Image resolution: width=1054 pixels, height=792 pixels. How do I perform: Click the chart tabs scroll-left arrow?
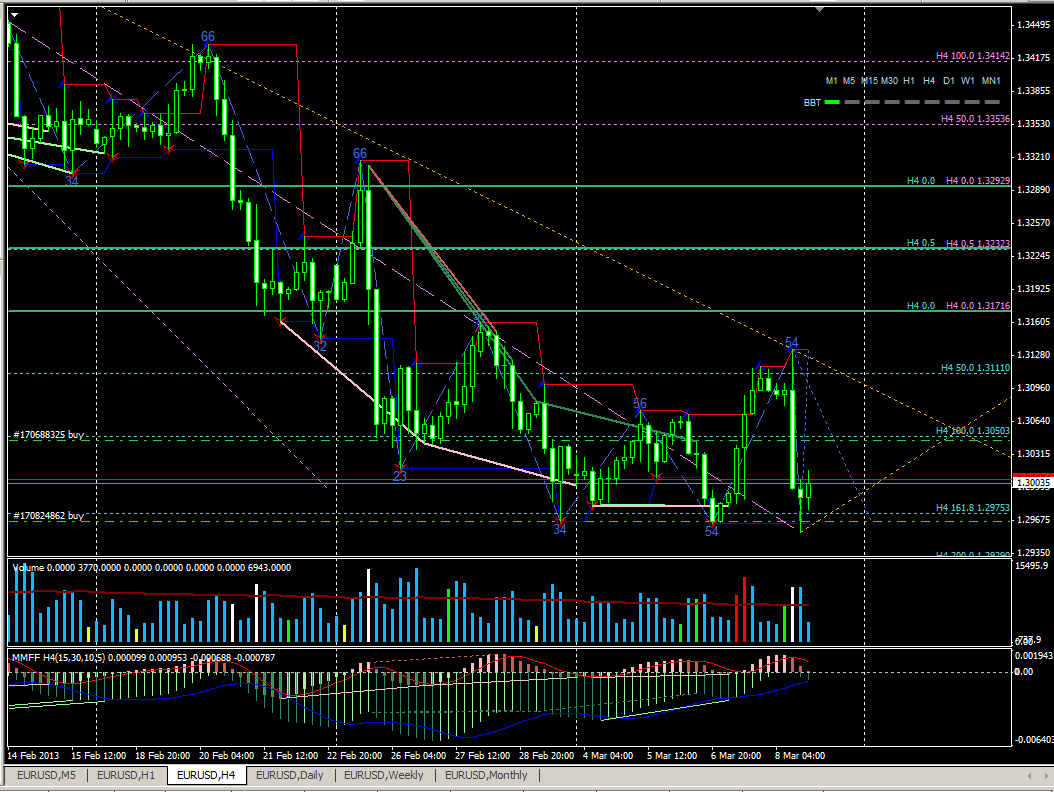point(1029,776)
